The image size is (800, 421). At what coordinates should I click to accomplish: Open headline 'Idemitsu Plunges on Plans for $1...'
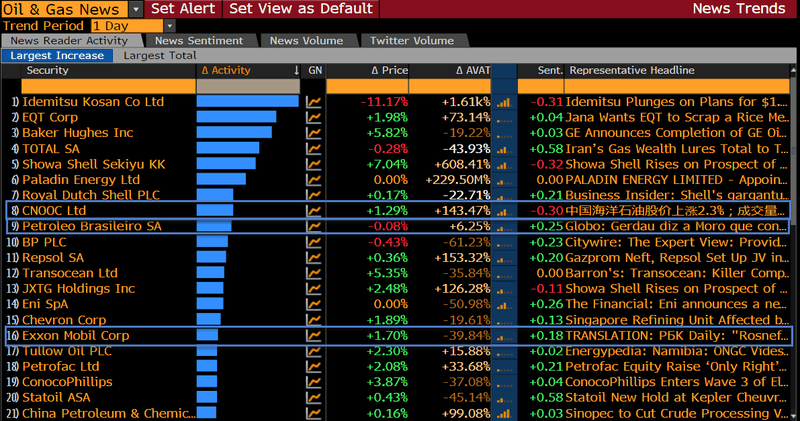[677, 102]
